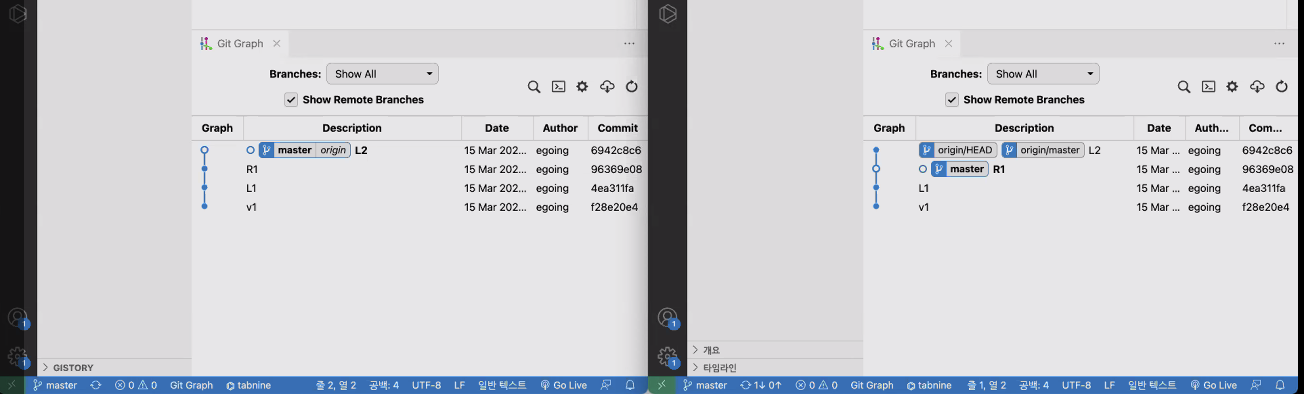Click master branch in left status bar
Screen dimensions: 1304x394
coord(54,385)
